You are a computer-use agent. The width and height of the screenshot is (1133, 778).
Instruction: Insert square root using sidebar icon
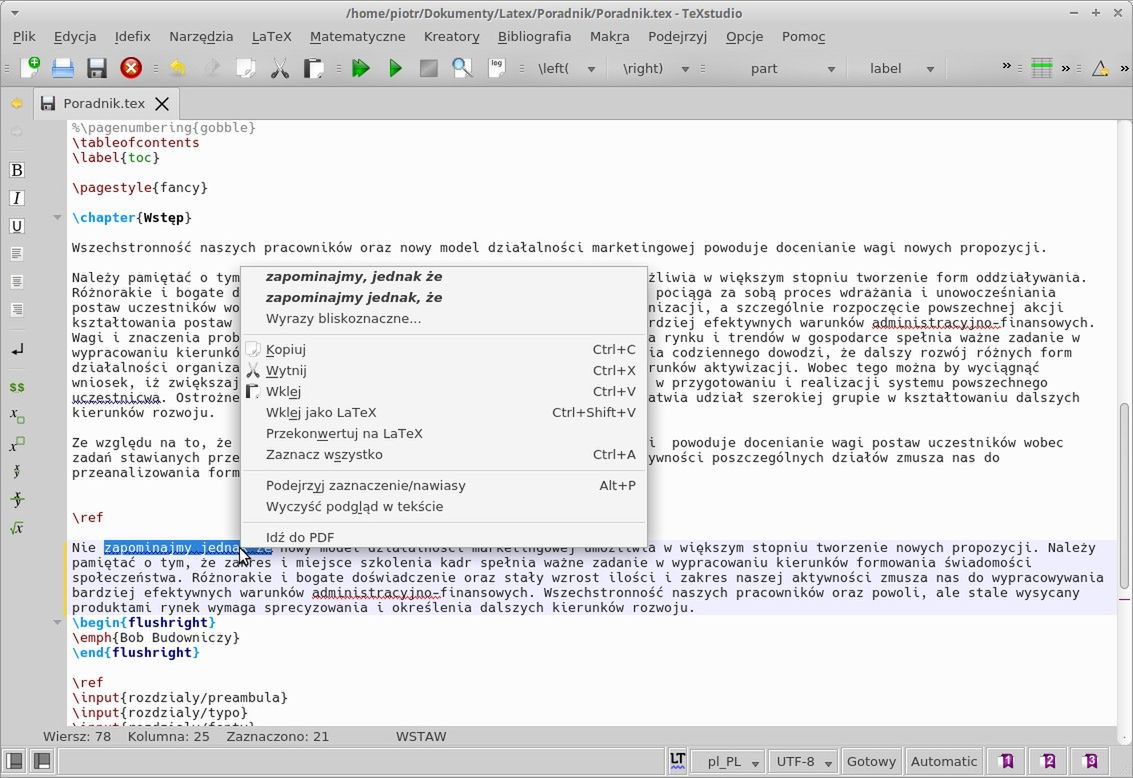click(x=16, y=528)
